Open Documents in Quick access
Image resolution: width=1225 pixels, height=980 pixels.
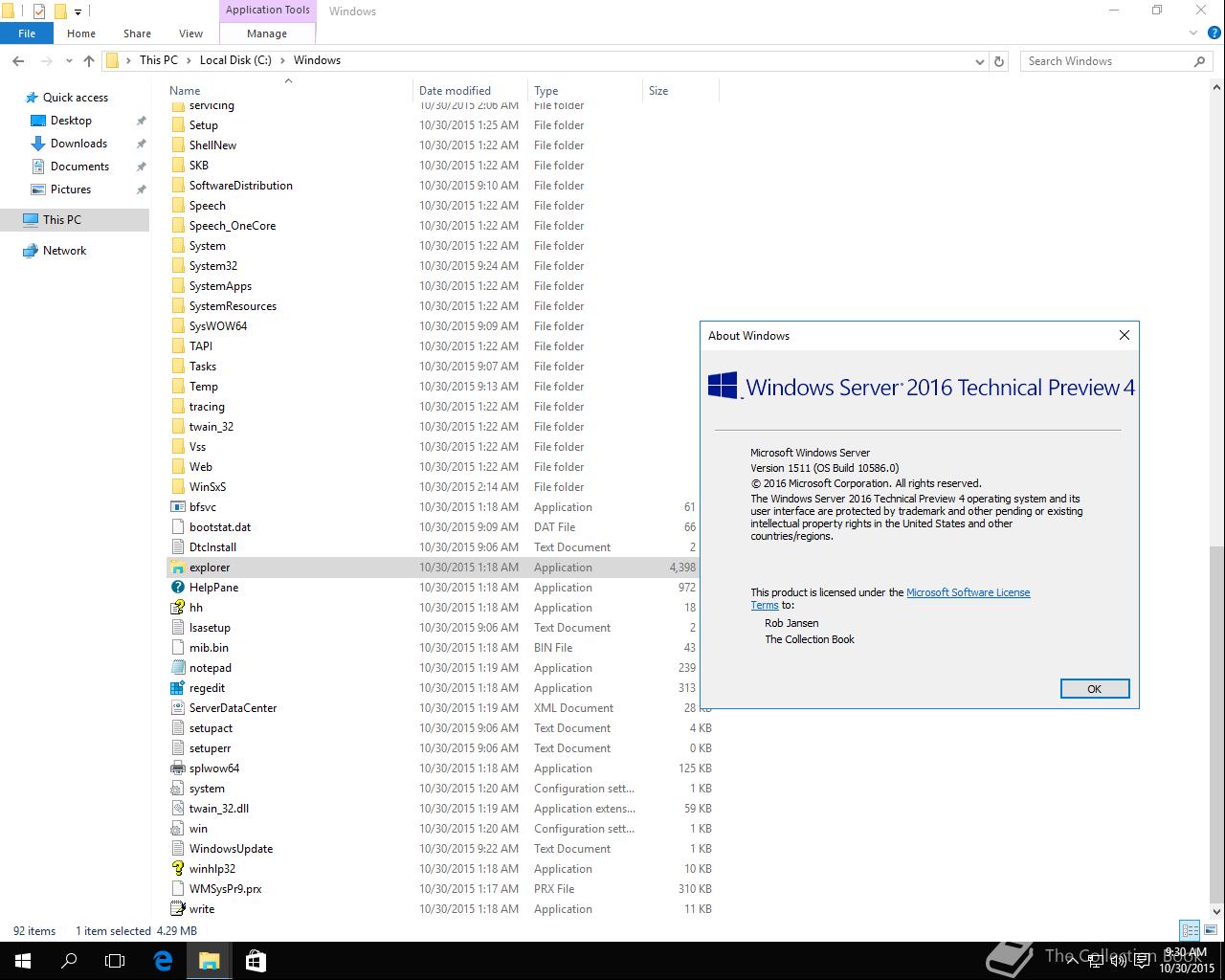79,167
